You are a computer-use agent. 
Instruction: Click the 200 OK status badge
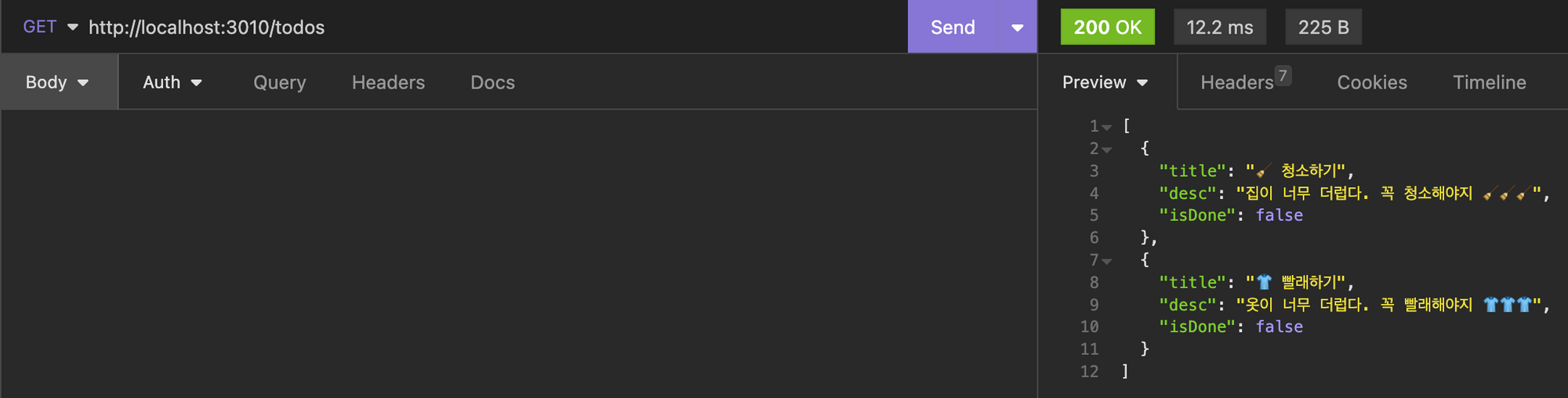click(x=1108, y=27)
